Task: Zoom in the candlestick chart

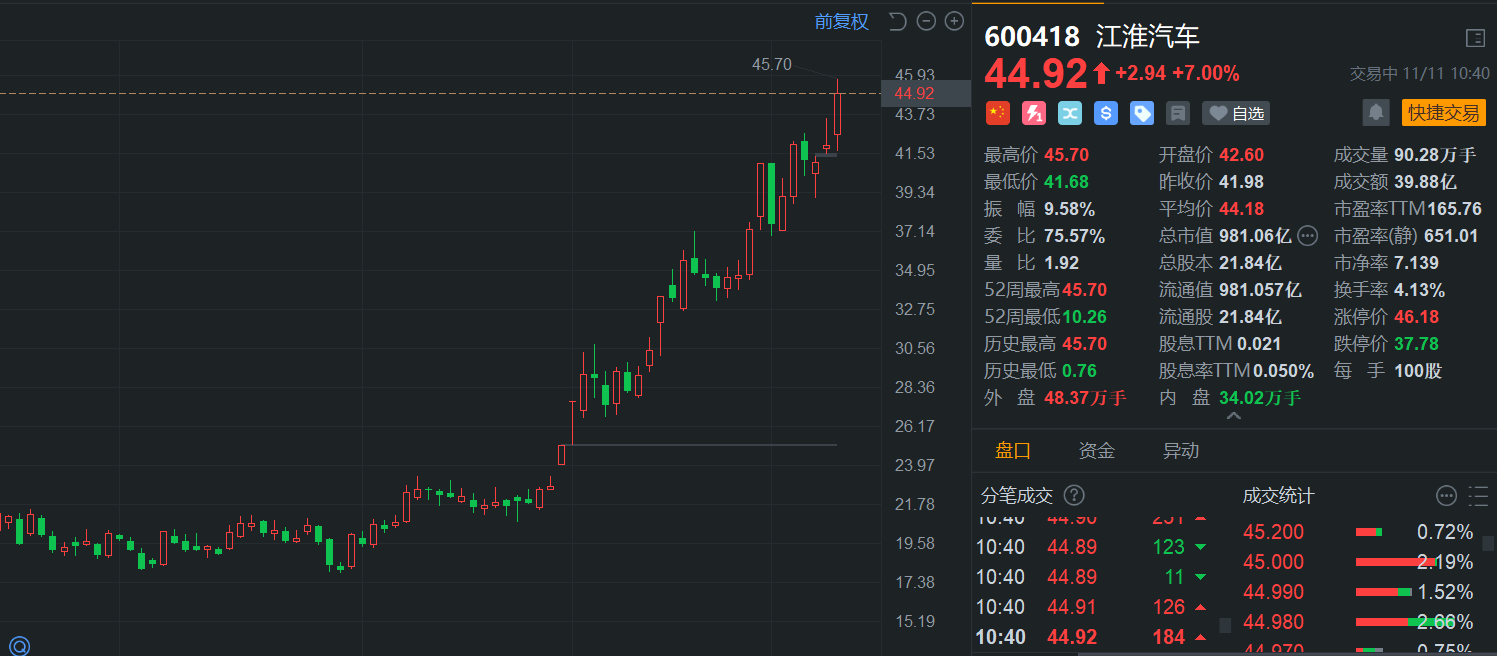Action: pos(954,21)
